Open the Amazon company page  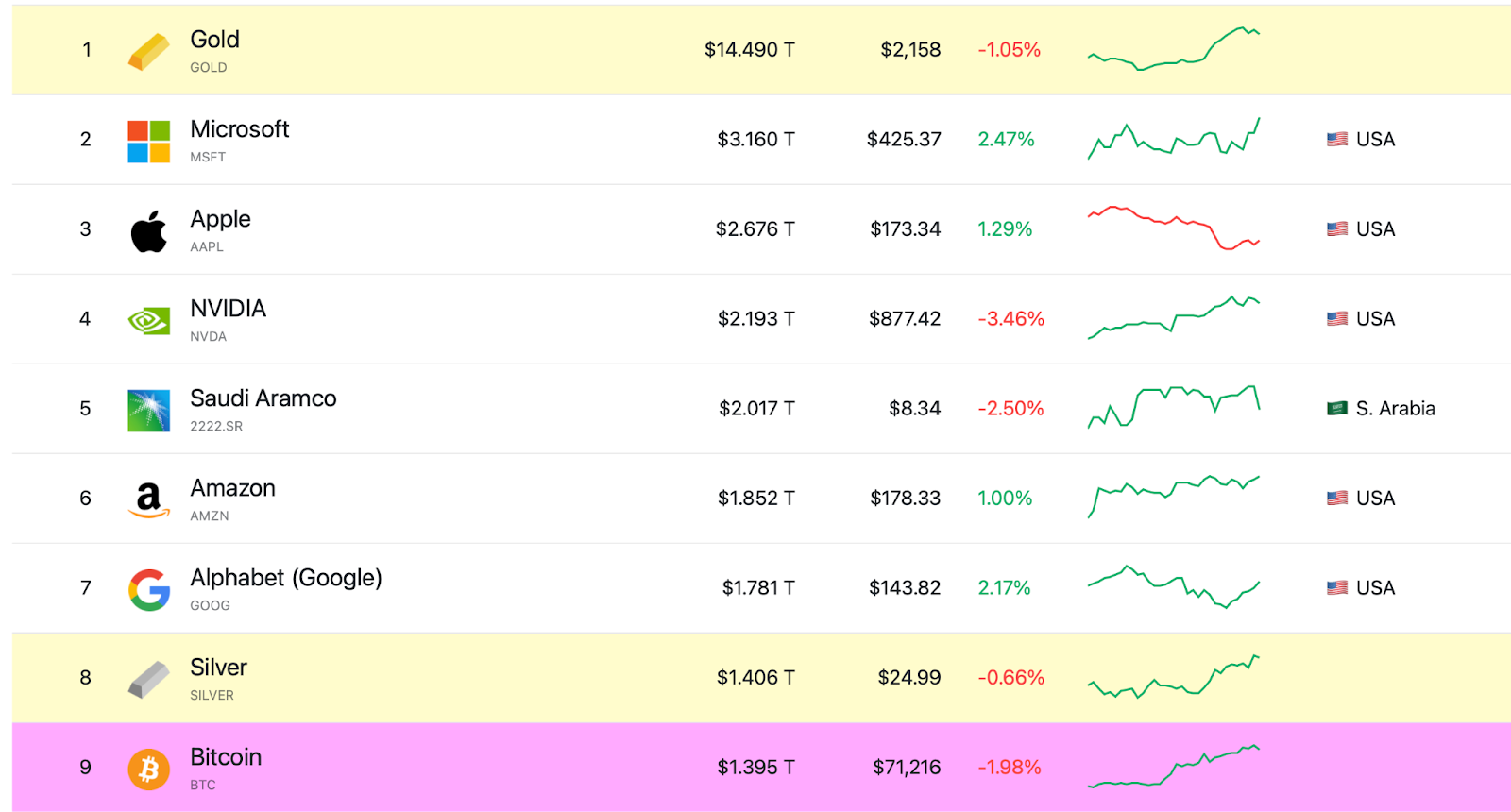tap(232, 488)
